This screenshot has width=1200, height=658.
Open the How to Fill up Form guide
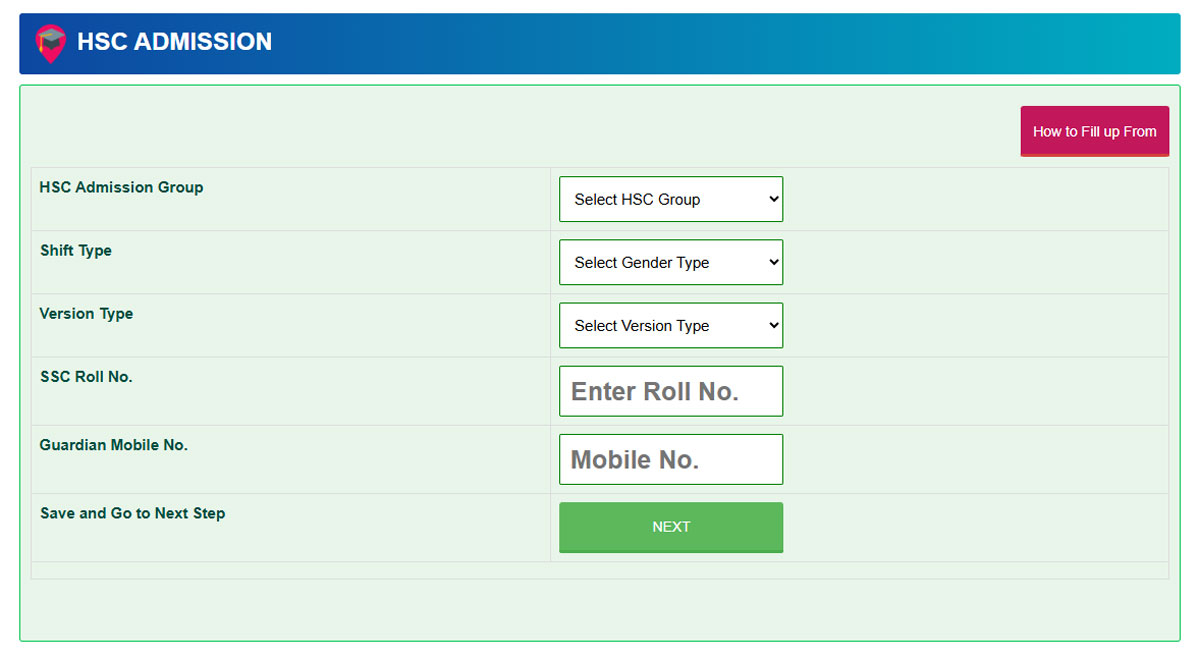point(1094,131)
